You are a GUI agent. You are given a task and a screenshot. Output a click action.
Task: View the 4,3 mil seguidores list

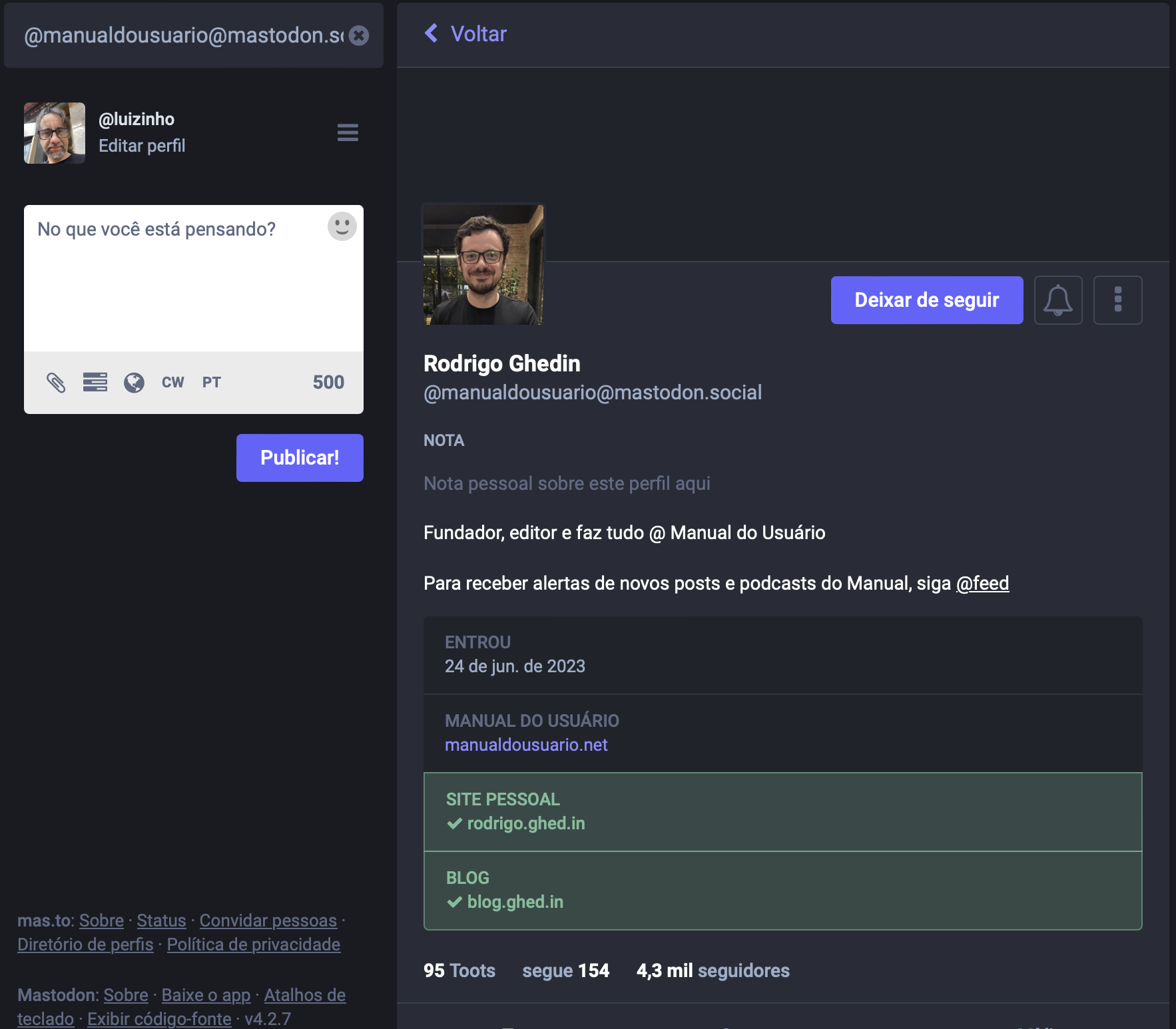tap(713, 970)
